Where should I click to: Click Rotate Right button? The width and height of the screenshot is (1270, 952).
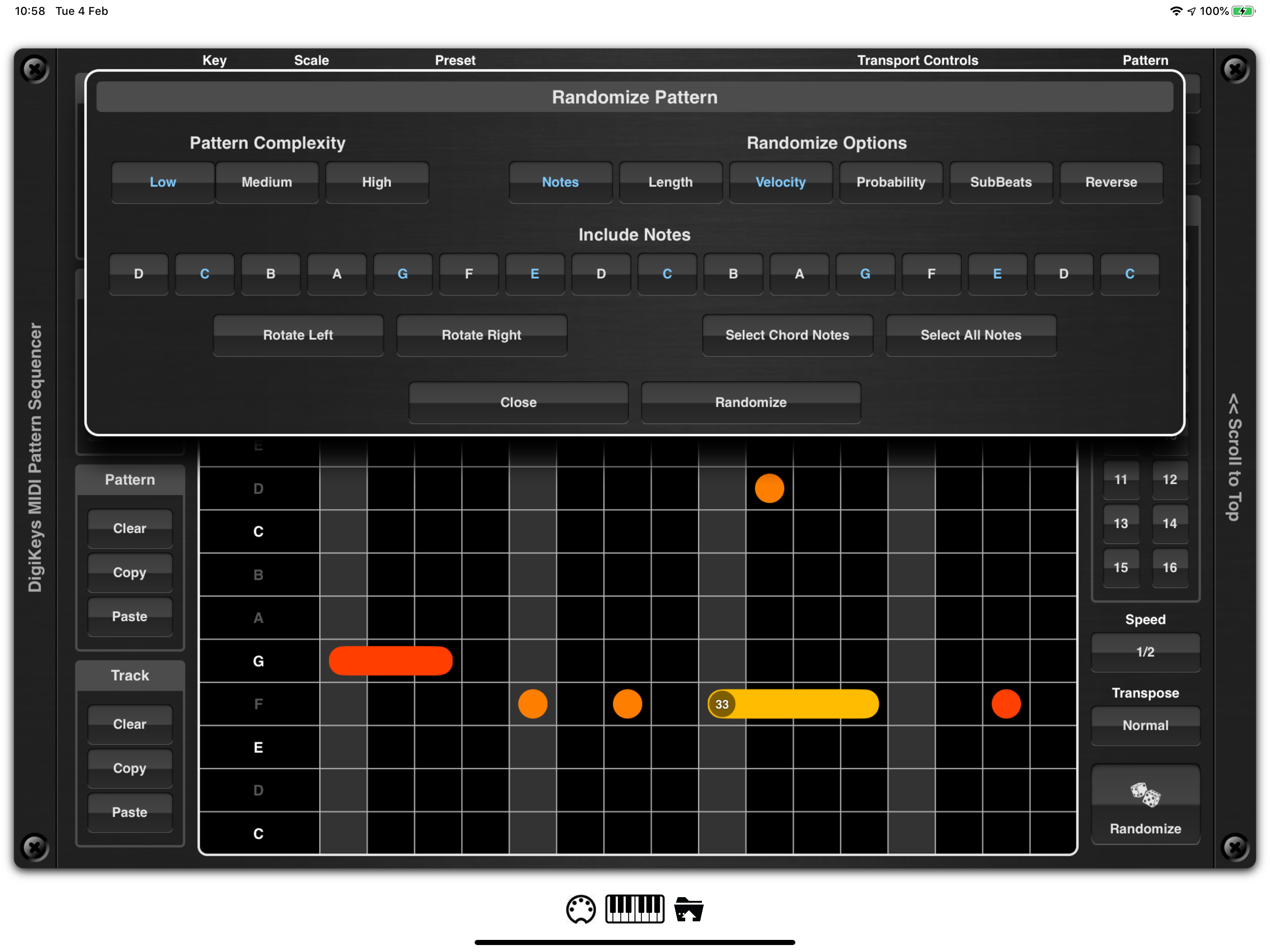coord(481,335)
